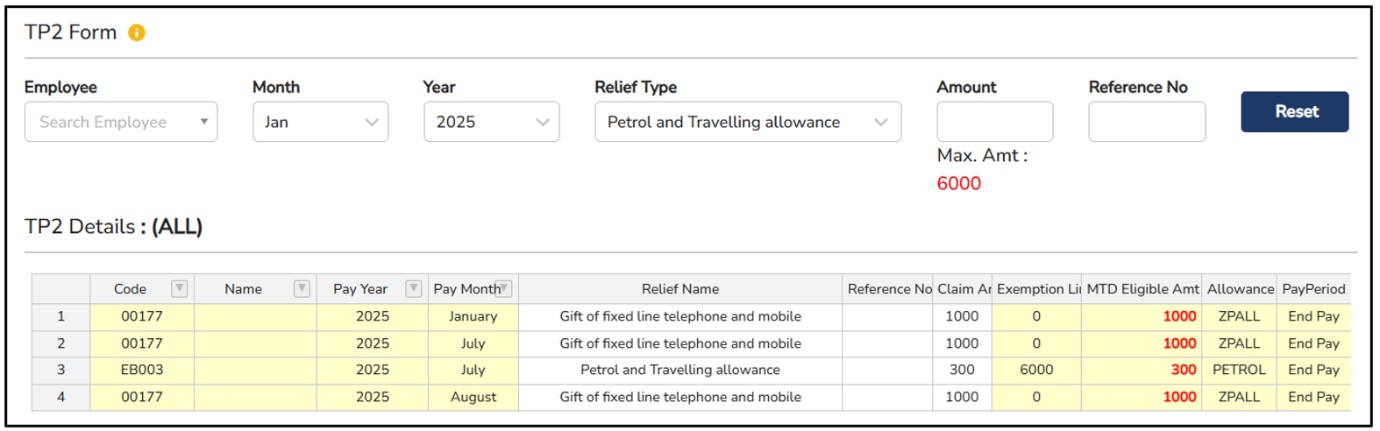Viewport: 1380px width, 431px height.
Task: Click the Amount input field
Action: [x=994, y=122]
